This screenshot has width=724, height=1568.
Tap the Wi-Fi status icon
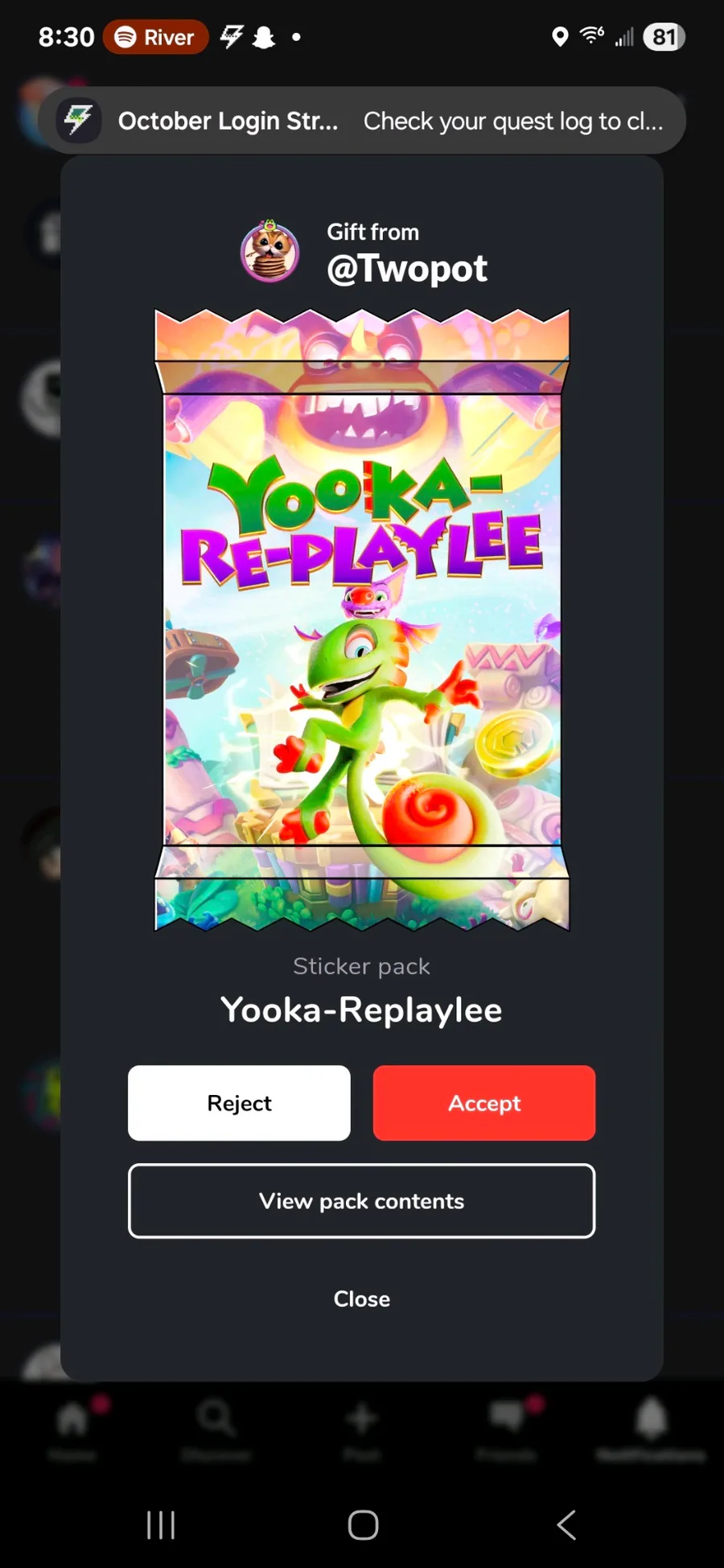(x=592, y=35)
